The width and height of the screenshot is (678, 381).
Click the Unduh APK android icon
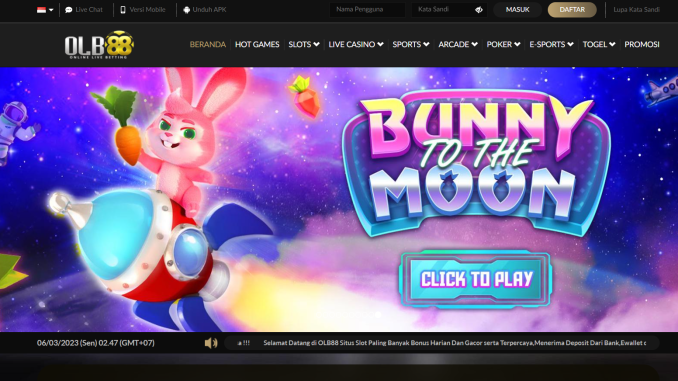coord(186,10)
